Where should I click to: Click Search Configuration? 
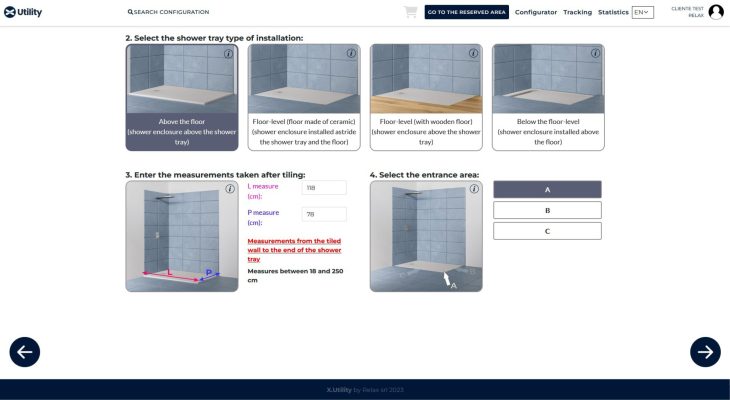click(x=169, y=12)
